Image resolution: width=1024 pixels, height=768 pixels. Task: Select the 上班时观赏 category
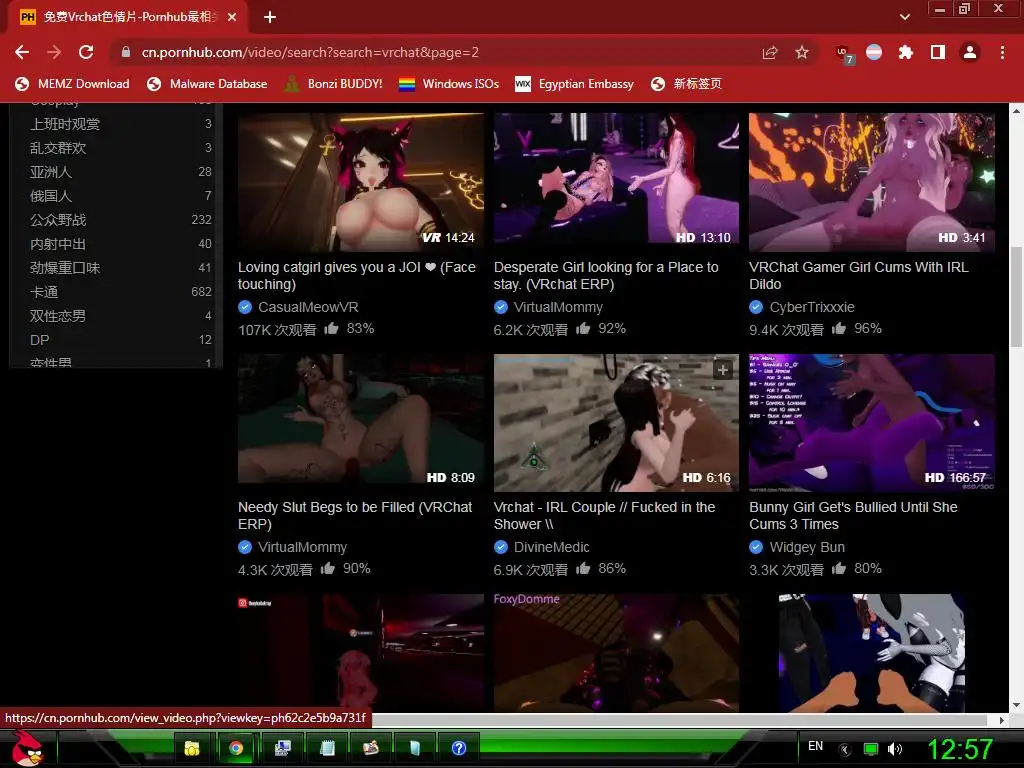(120, 123)
